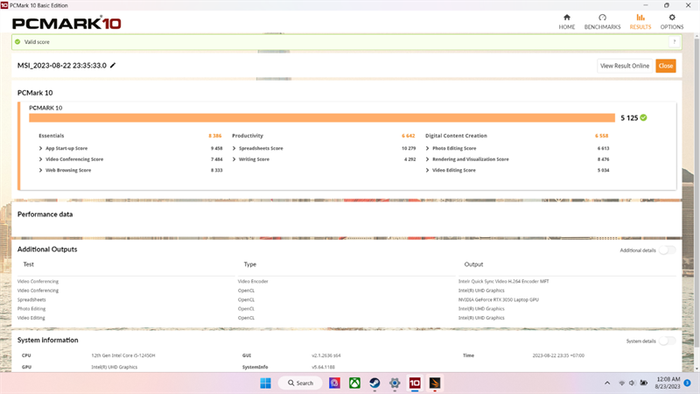Open Options gear icon

click(x=671, y=17)
